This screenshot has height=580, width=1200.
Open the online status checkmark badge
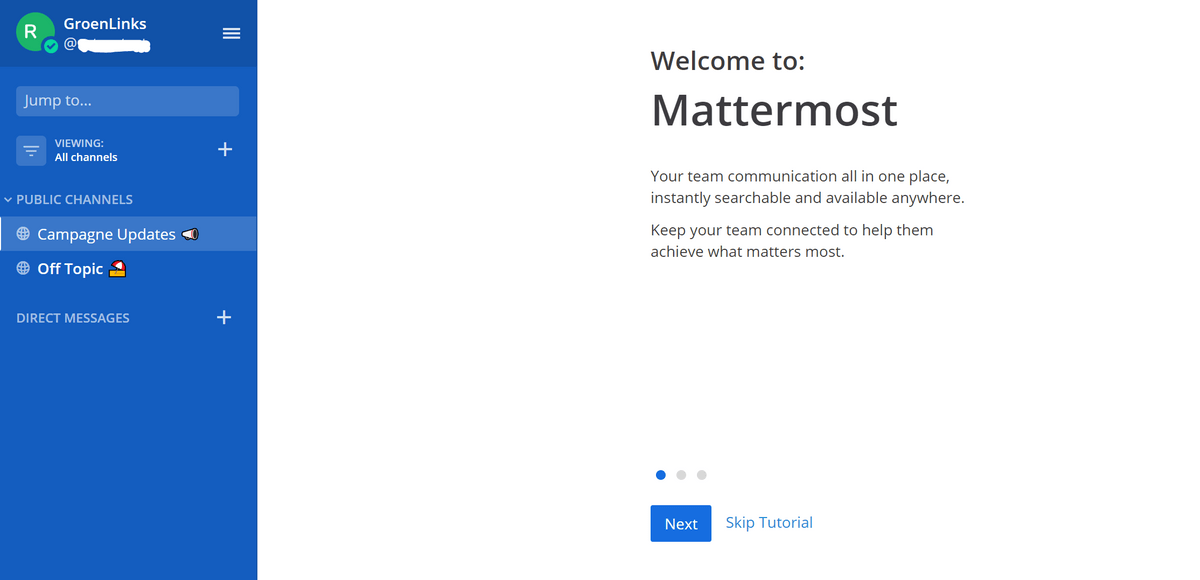[51, 45]
